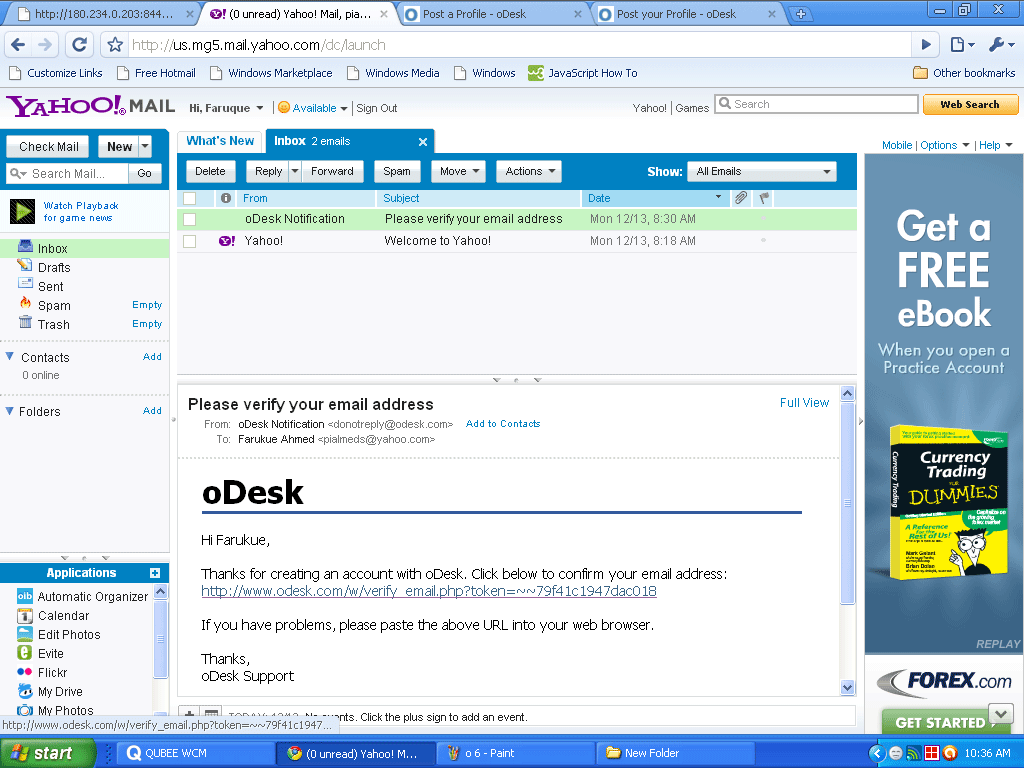This screenshot has height=768, width=1024.
Task: Switch to the What's New tab
Action: [219, 140]
